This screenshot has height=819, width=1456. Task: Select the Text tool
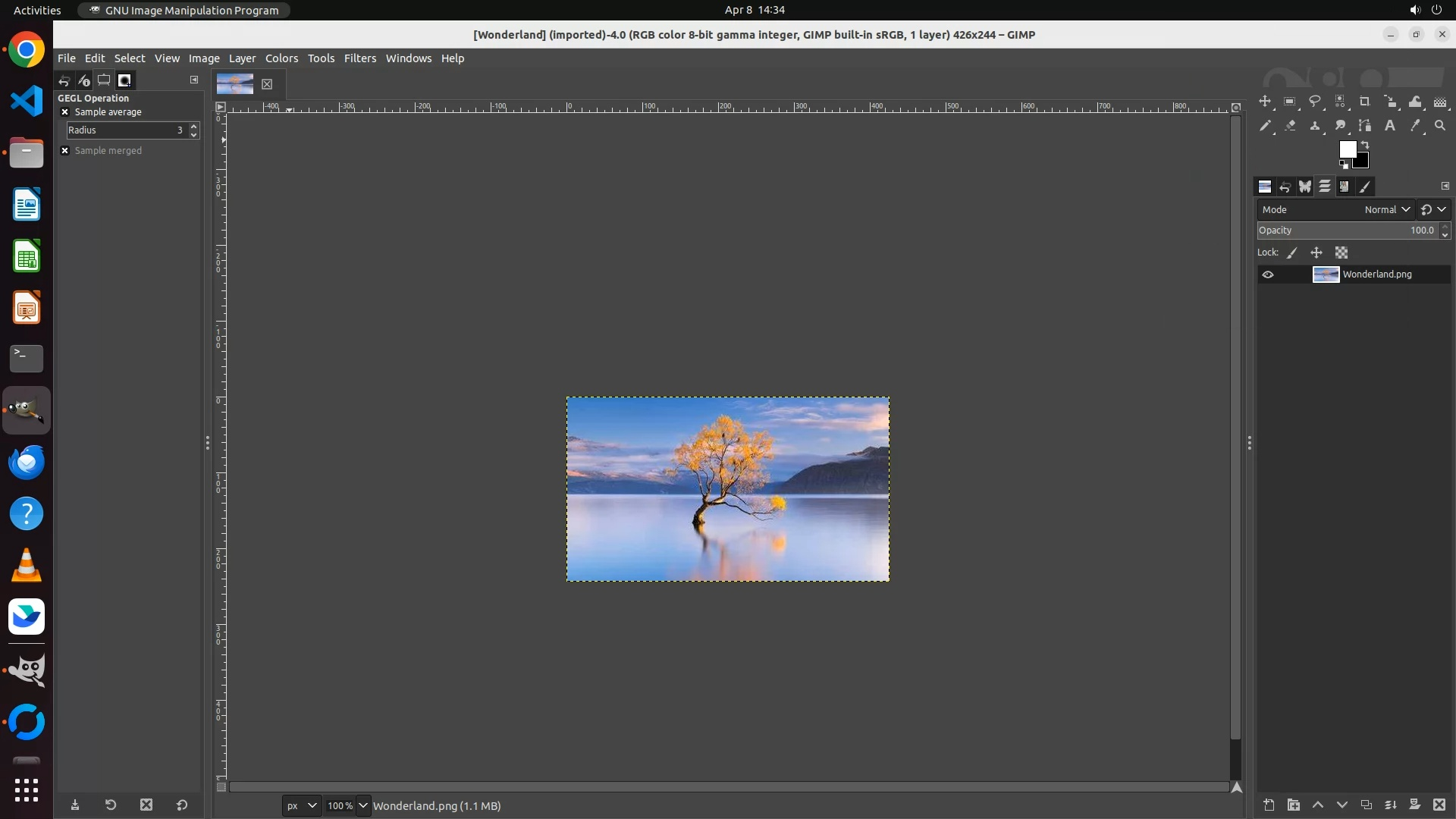tap(1390, 126)
